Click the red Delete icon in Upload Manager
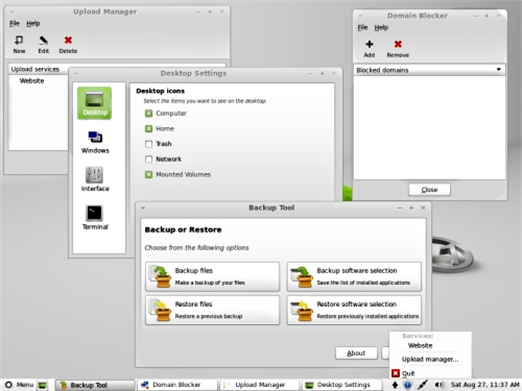 click(x=68, y=40)
